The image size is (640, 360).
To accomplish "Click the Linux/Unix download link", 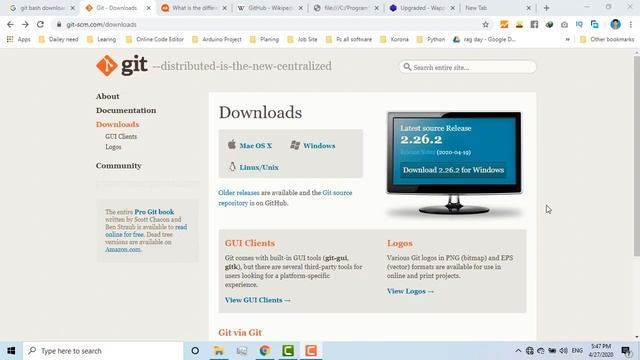I will pos(259,167).
